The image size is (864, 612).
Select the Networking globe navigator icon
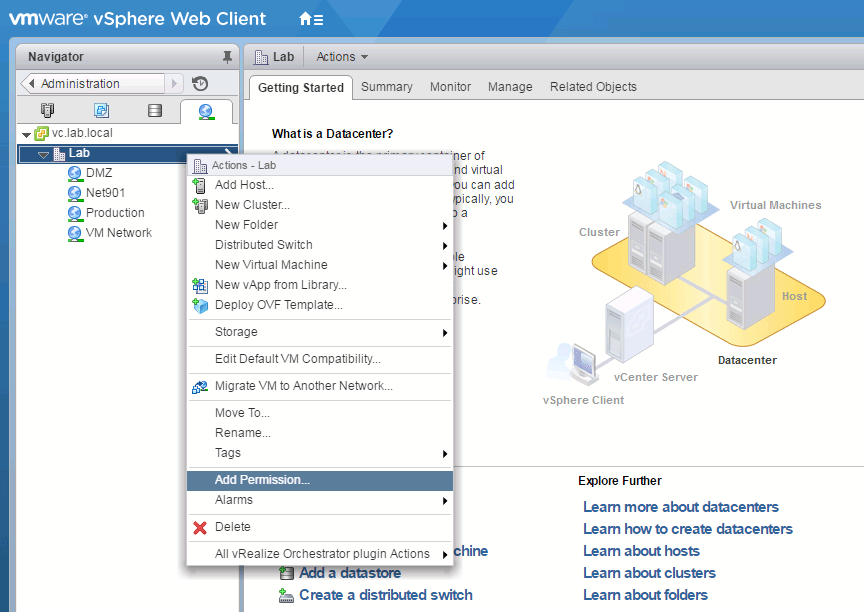(x=204, y=111)
